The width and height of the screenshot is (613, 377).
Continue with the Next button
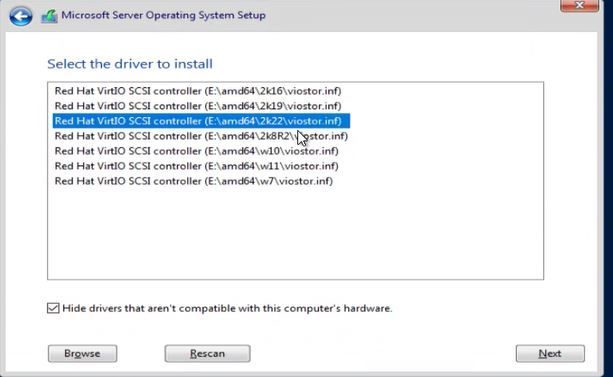pos(550,354)
